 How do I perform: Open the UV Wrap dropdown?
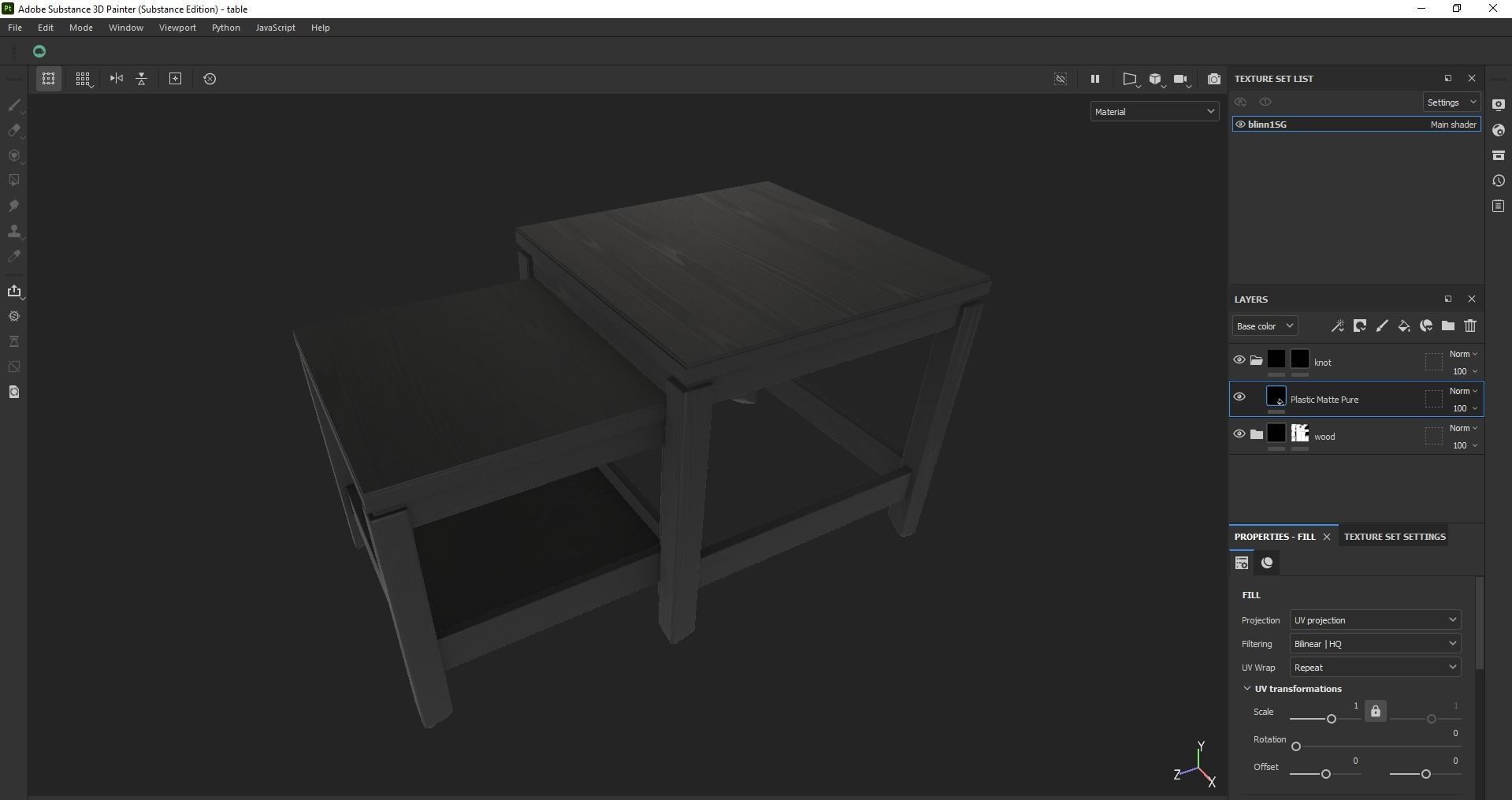coord(1375,668)
